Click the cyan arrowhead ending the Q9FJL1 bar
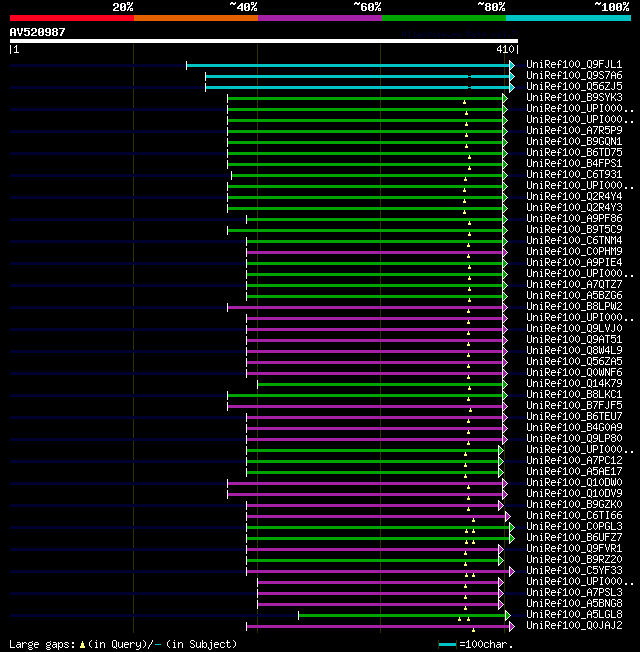 [512, 65]
